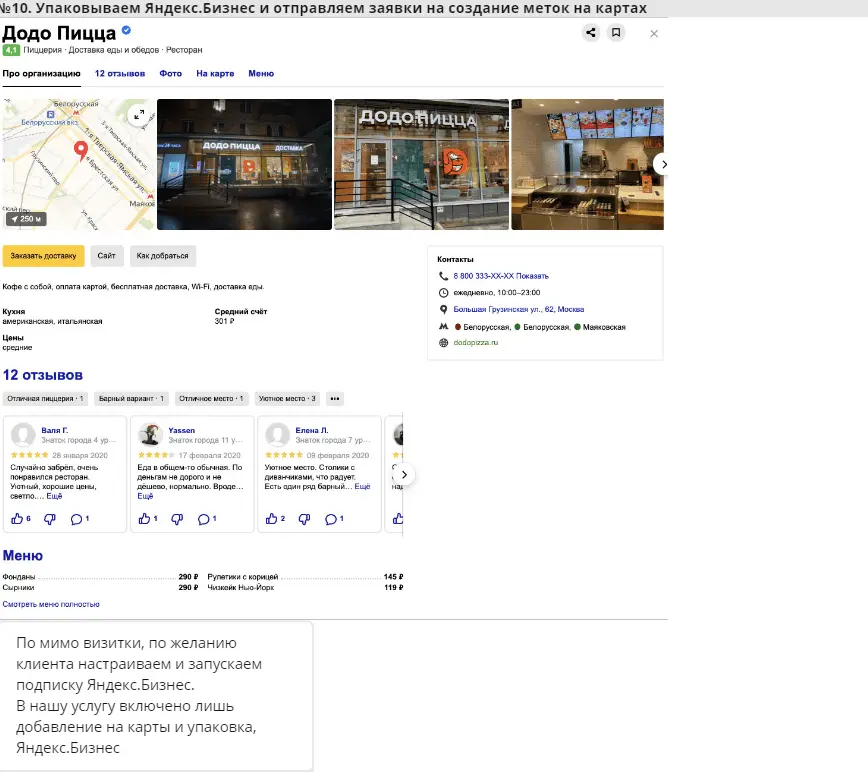Click the 250 м distance badge on map
Screen dimensions: 868x772
coord(26,219)
